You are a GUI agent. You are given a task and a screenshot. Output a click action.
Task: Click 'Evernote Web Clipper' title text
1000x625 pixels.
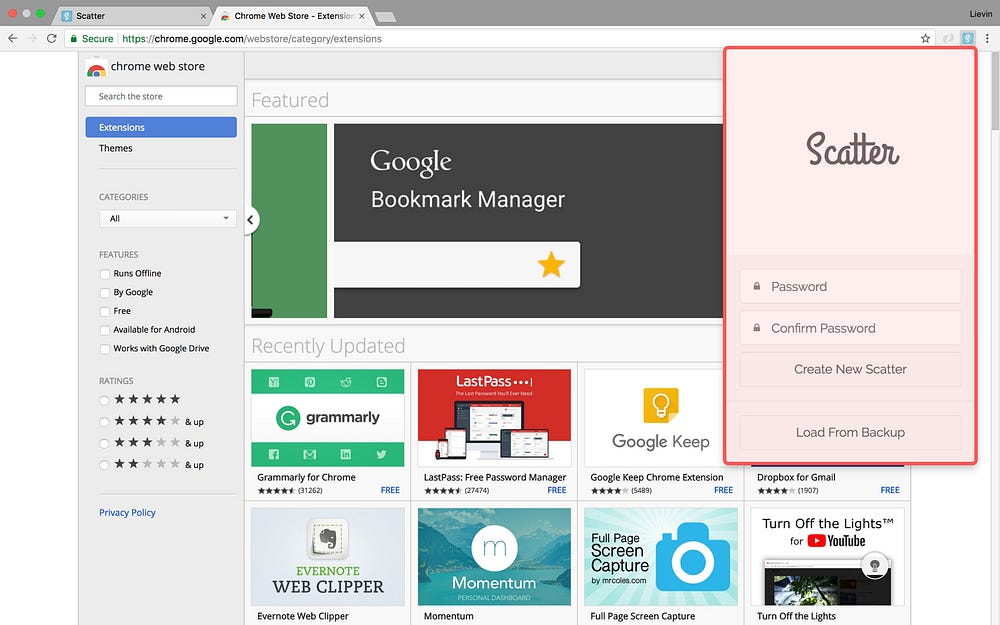coord(303,616)
